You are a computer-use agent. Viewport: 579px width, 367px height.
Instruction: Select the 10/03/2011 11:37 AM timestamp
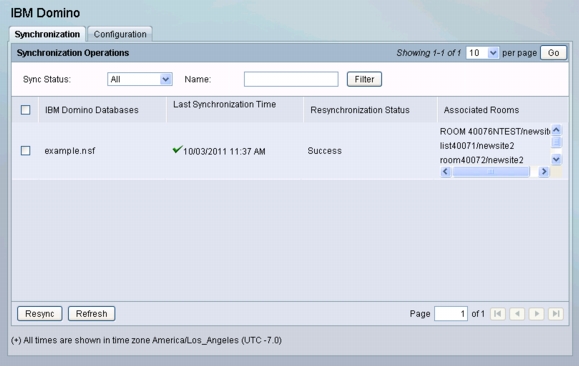(x=224, y=151)
